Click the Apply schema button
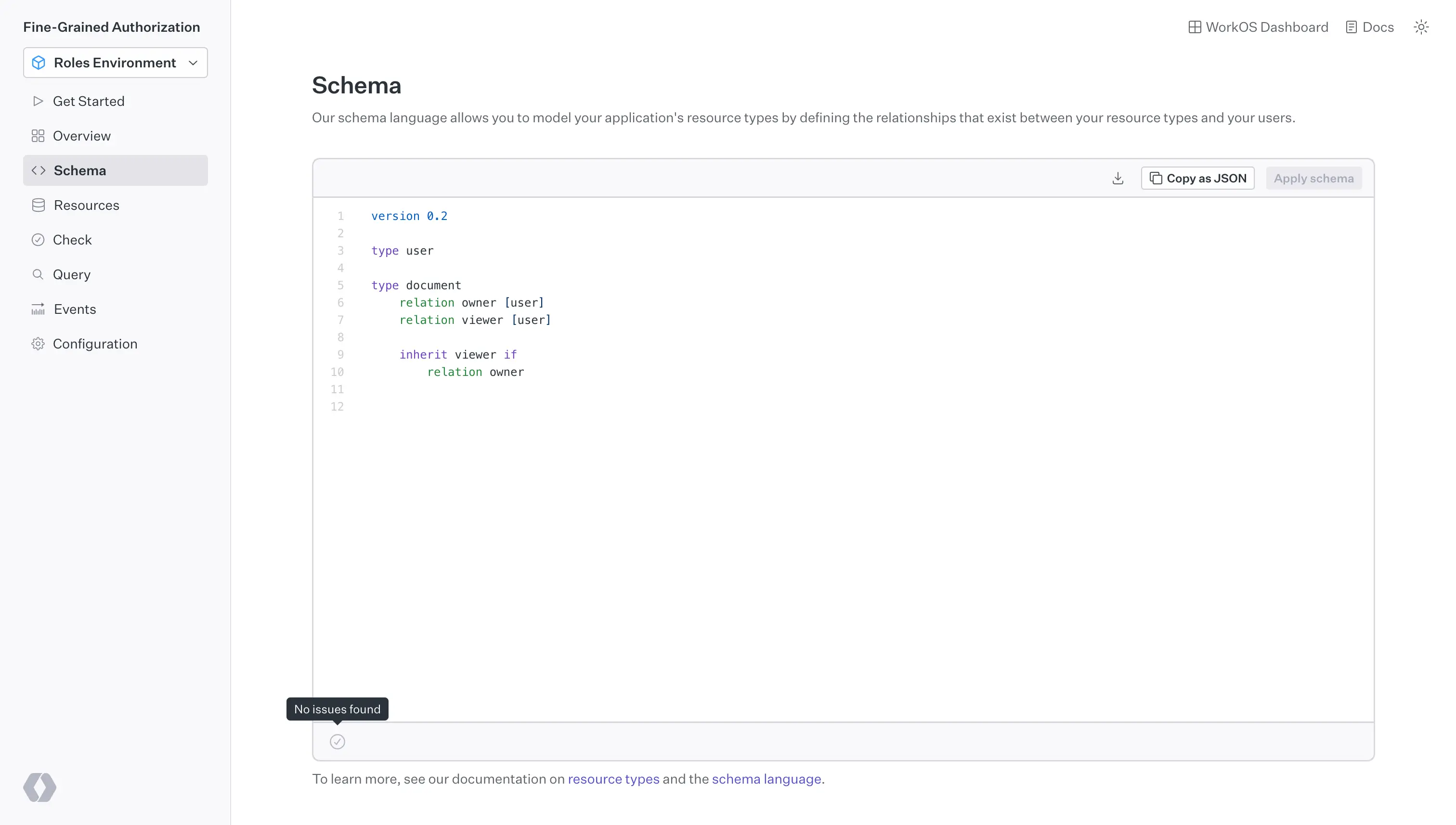 click(x=1314, y=179)
